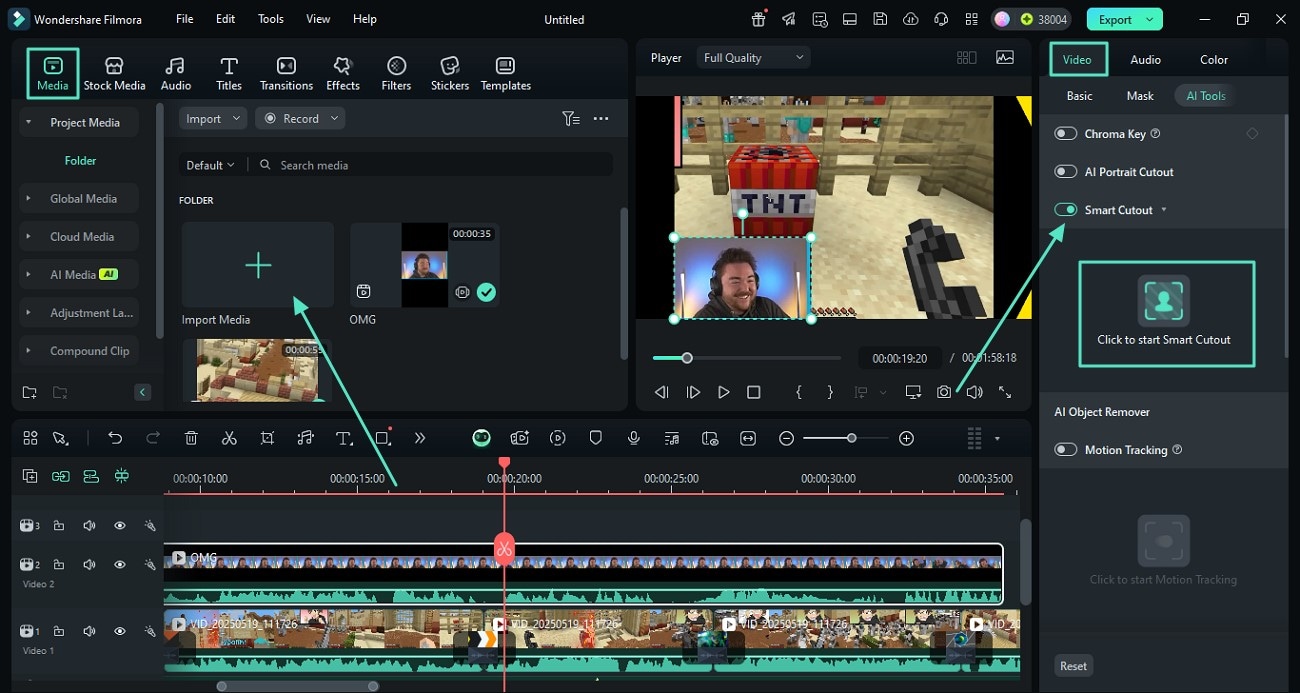Toggle the AI Portrait Cutout switch
Screen dimensions: 1300x693
[1066, 172]
